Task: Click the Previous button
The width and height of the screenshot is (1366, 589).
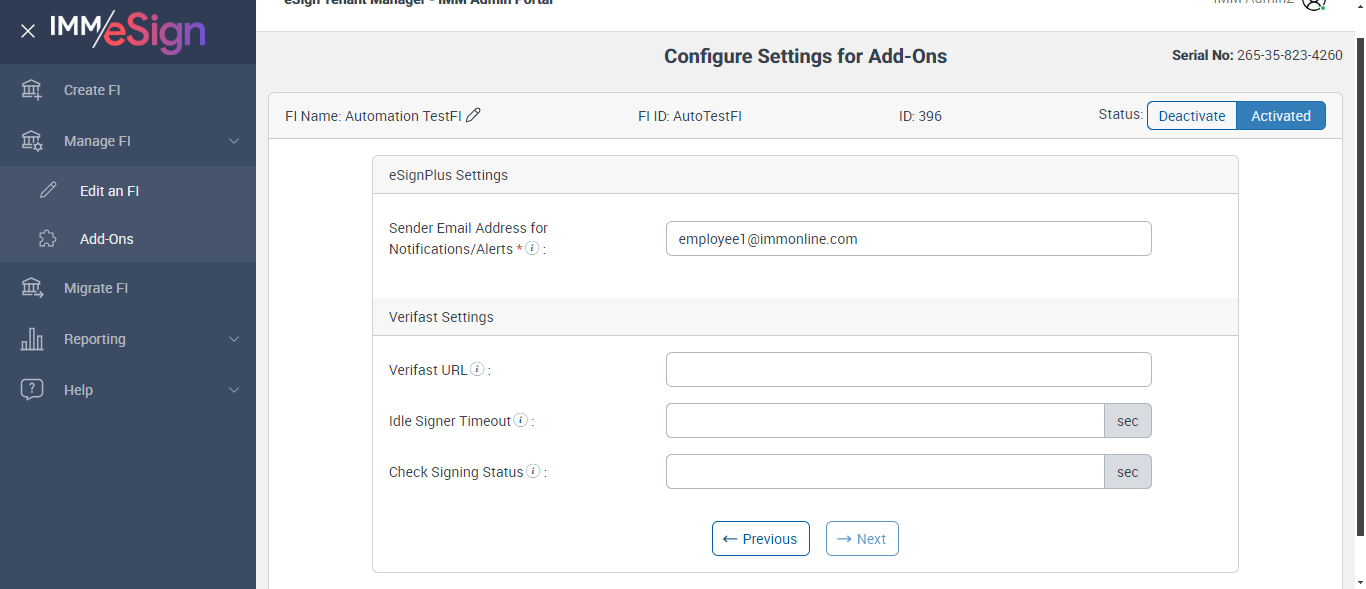Action: (760, 539)
